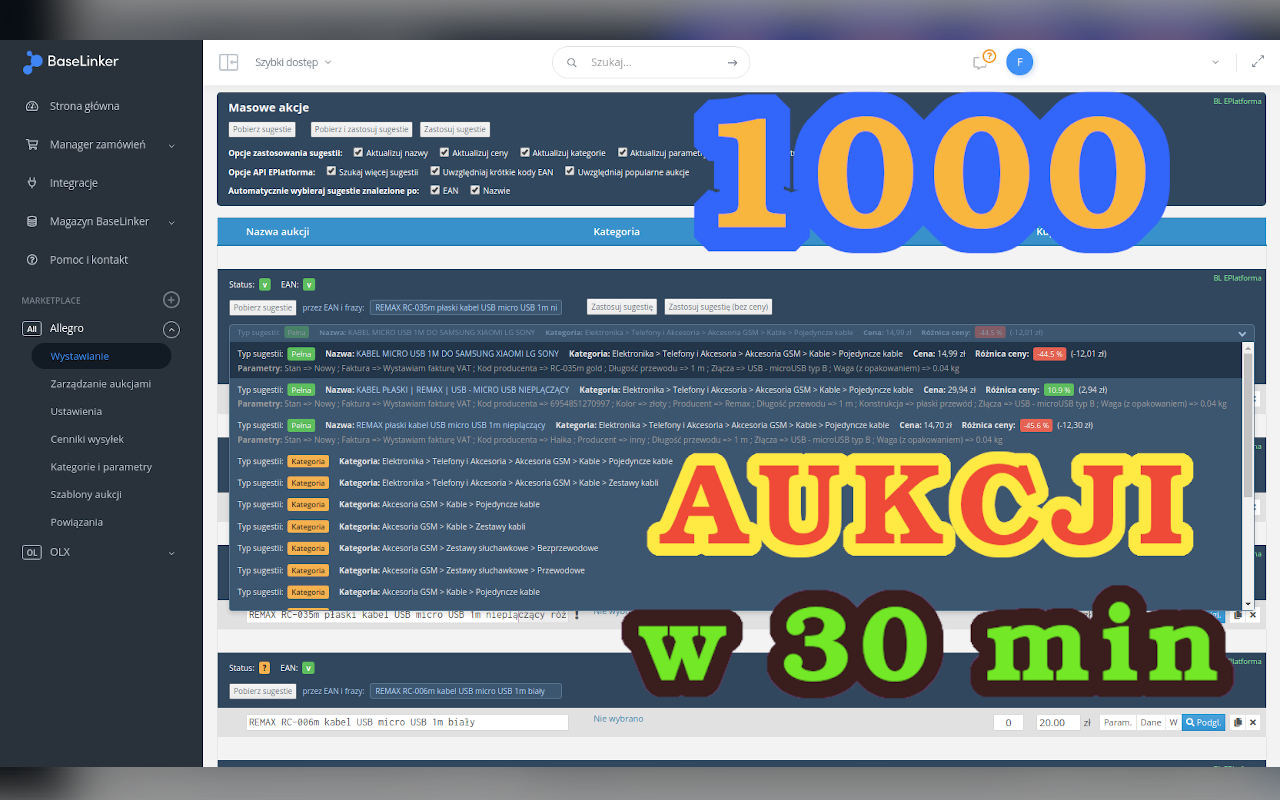This screenshot has width=1280, height=800.
Task: Click the Pomoc i kontakt question icon
Action: click(31, 260)
